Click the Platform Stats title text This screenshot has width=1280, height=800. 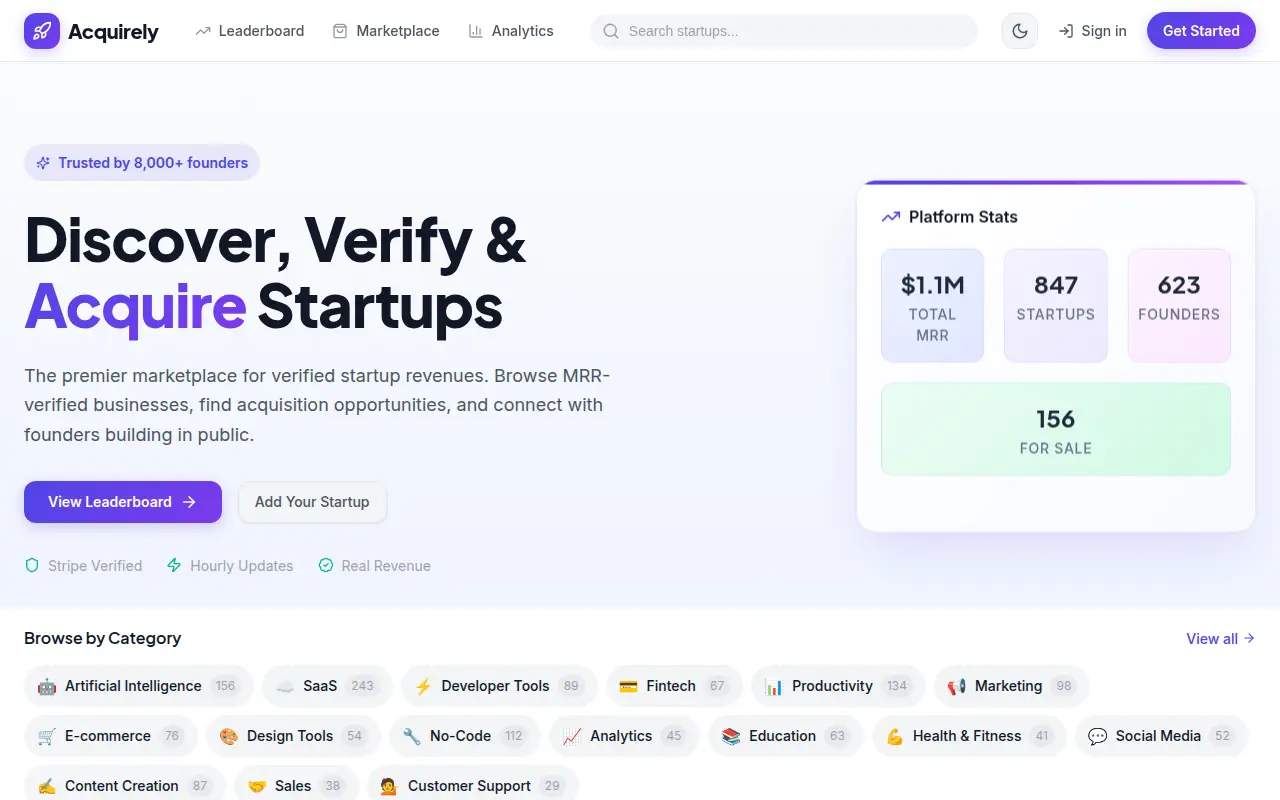963,217
